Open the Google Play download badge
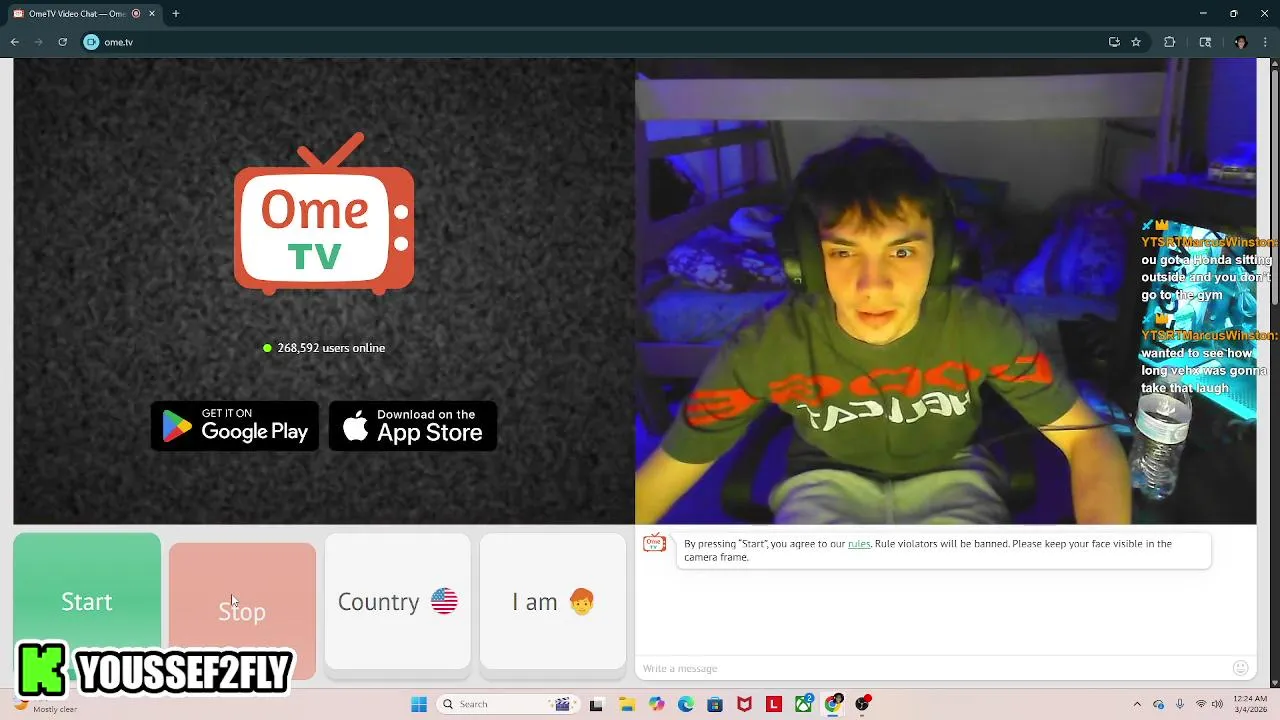This screenshot has width=1280, height=720. pos(235,426)
